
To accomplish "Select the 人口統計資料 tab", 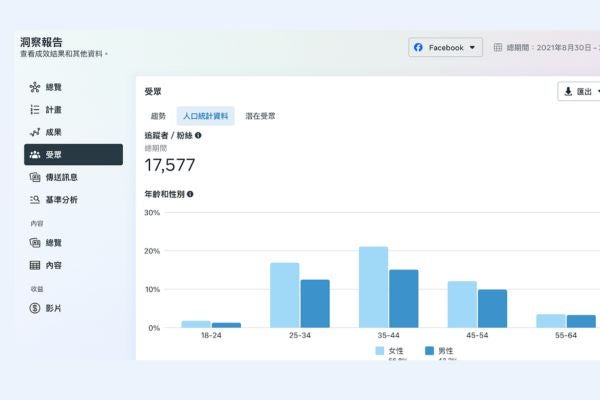I will pyautogui.click(x=205, y=116).
